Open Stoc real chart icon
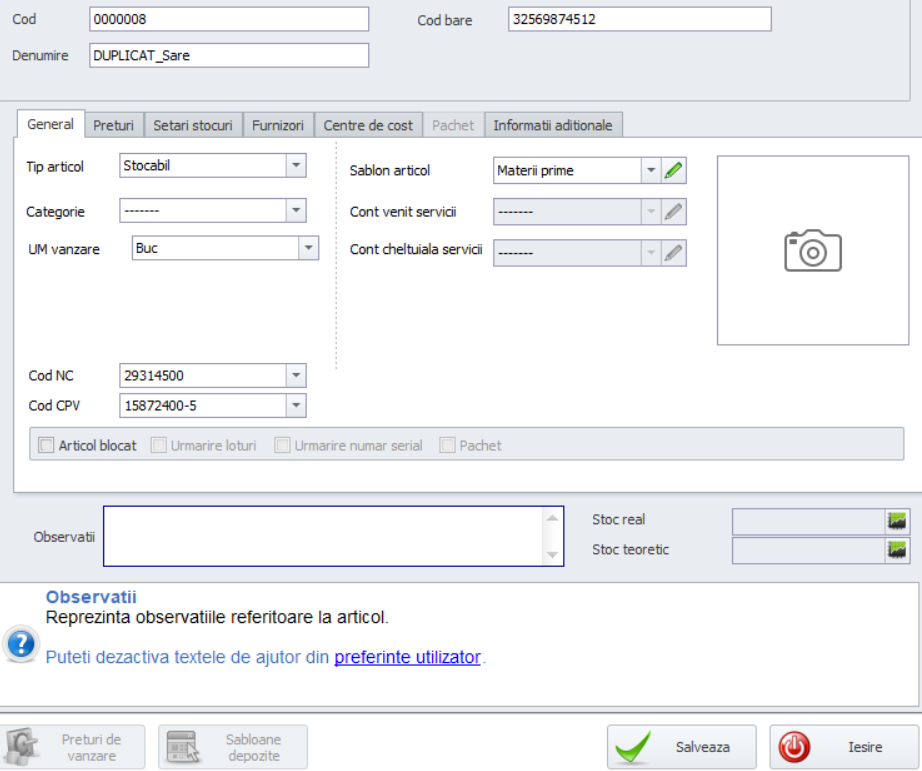This screenshot has height=771, width=922. coord(897,521)
